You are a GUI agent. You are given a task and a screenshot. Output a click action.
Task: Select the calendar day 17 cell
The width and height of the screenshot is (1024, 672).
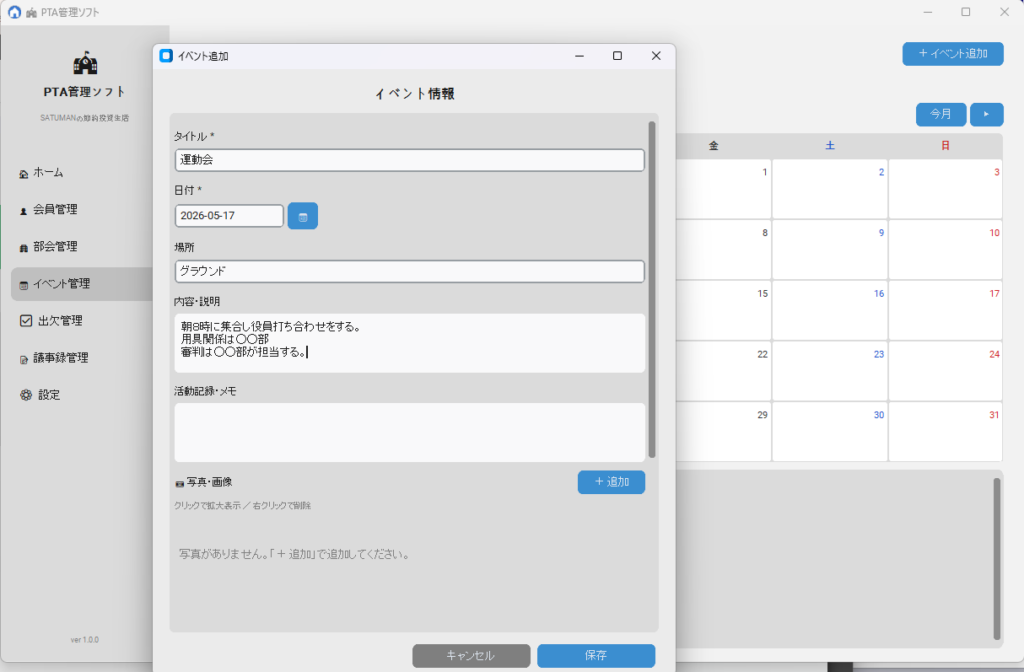point(945,310)
